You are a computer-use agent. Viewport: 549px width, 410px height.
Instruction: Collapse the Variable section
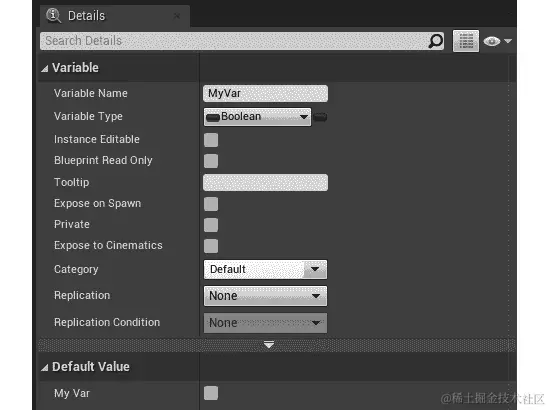coord(44,69)
